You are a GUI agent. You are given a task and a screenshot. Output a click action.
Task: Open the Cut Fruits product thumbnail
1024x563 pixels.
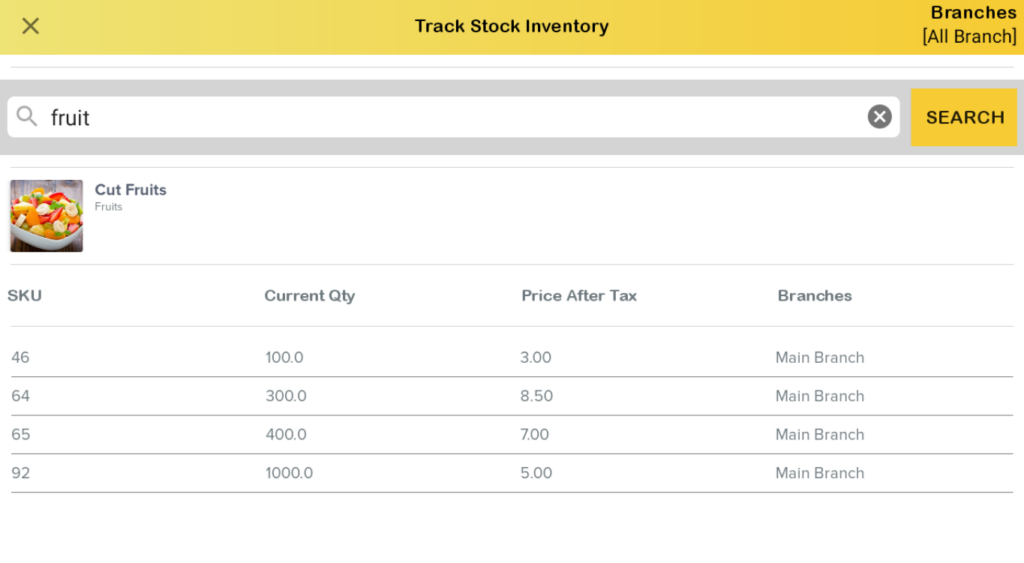click(46, 215)
